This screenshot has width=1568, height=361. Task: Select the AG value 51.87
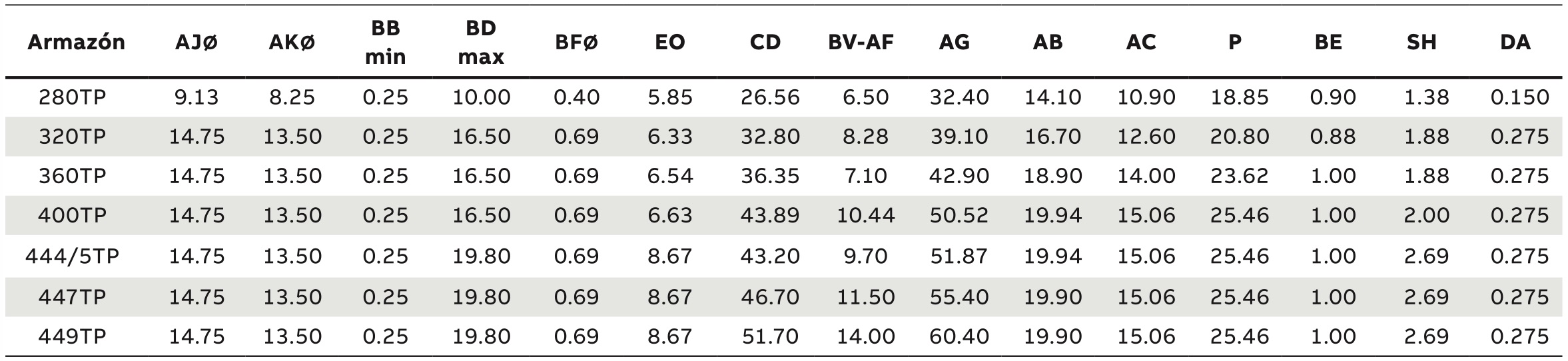point(959,256)
